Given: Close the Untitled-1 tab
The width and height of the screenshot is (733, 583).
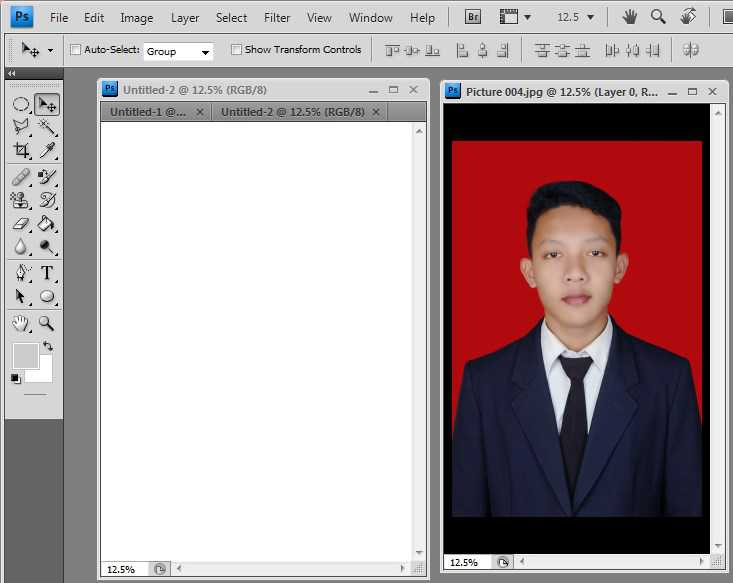Looking at the screenshot, I should click(x=200, y=112).
